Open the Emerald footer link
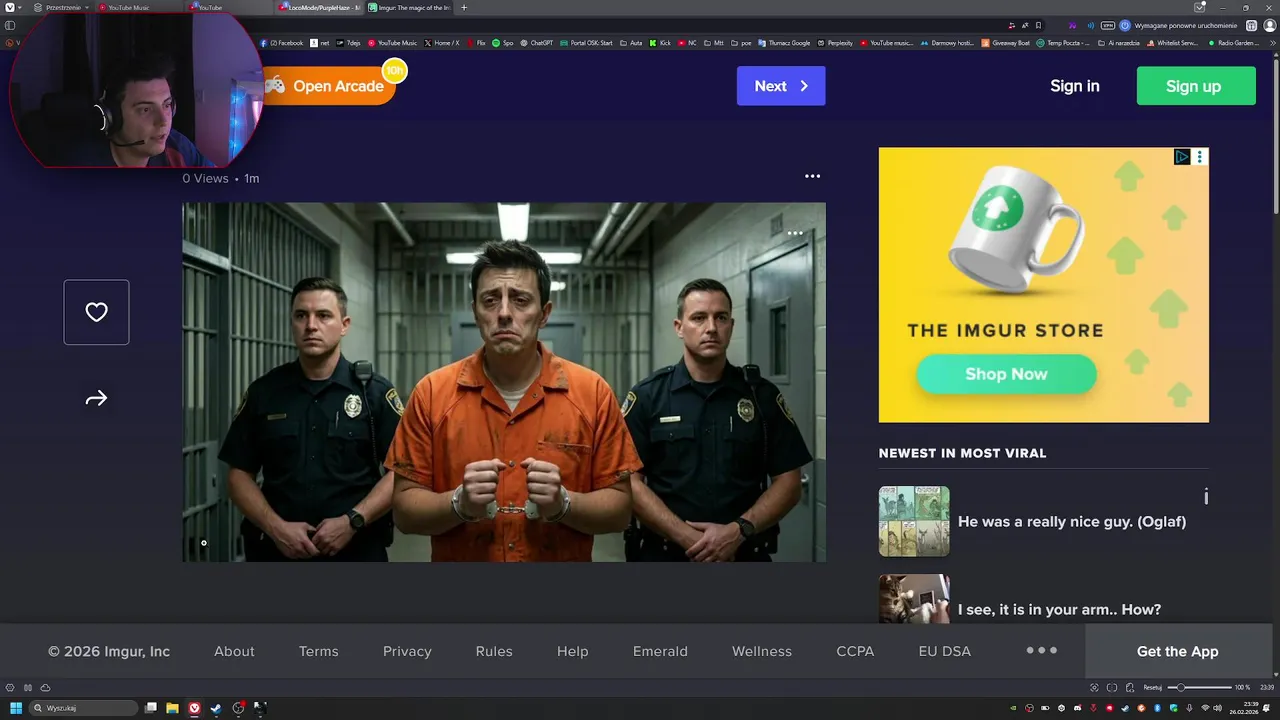This screenshot has width=1280, height=720. tap(660, 651)
